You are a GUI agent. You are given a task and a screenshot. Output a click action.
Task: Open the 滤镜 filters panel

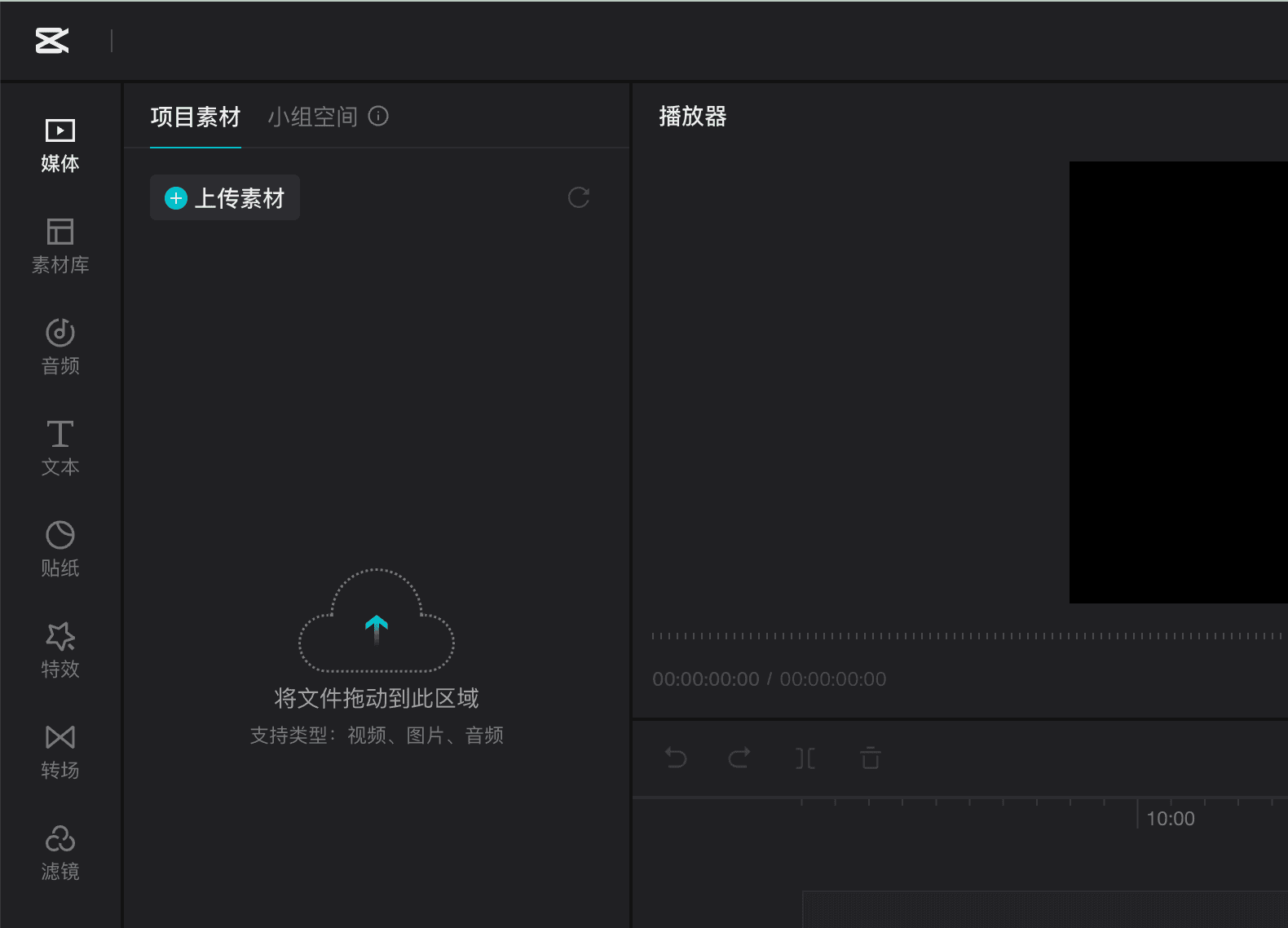pos(60,854)
